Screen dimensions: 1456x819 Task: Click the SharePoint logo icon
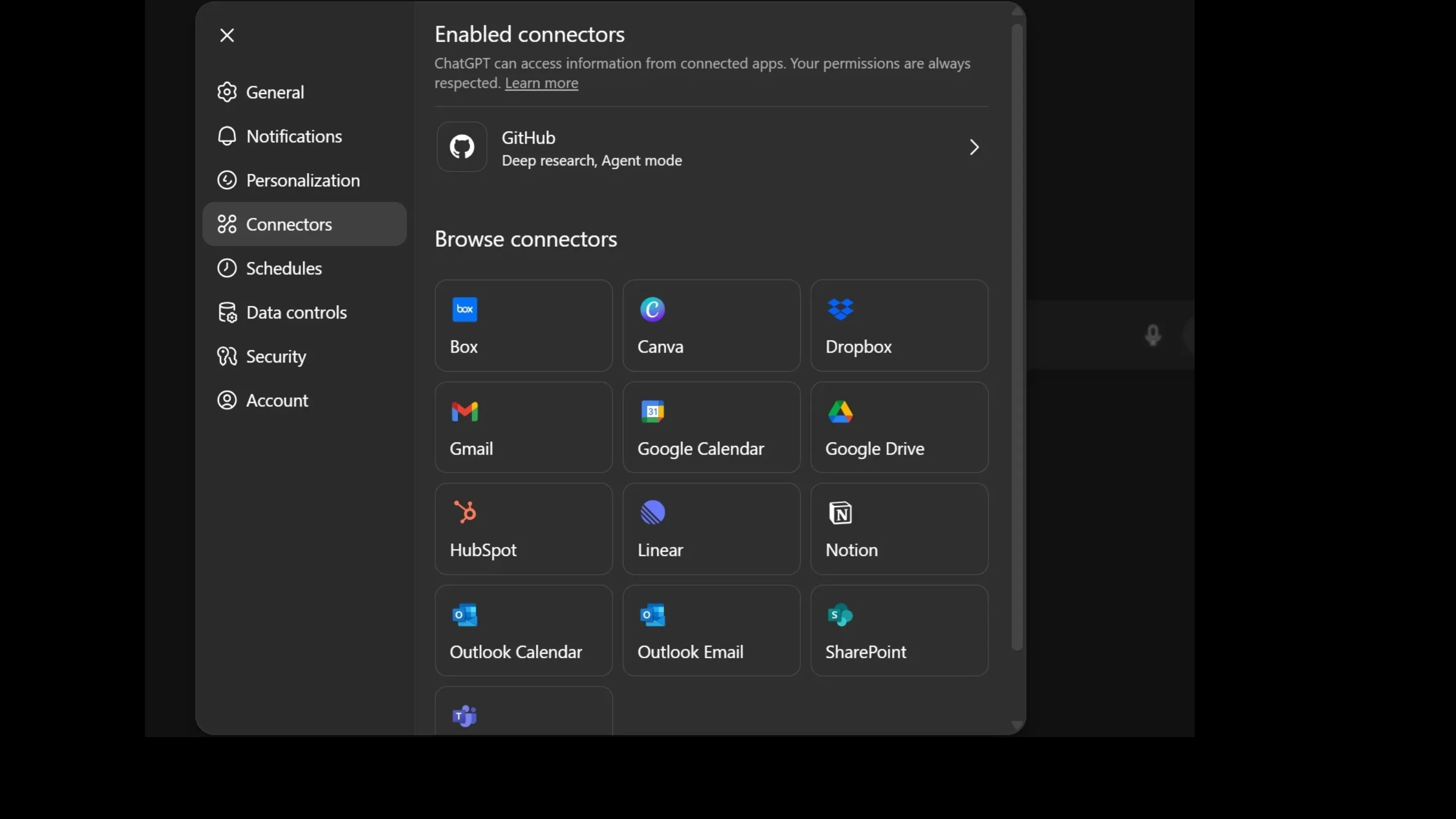840,615
